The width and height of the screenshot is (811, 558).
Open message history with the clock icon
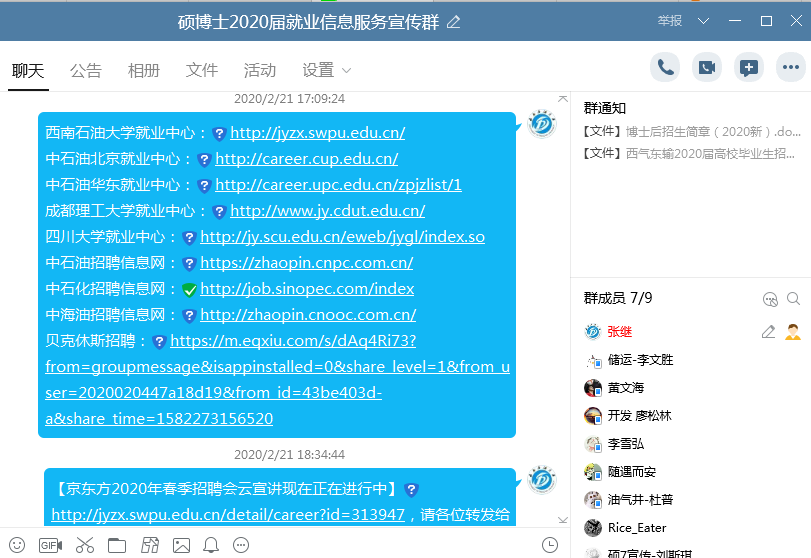point(550,545)
